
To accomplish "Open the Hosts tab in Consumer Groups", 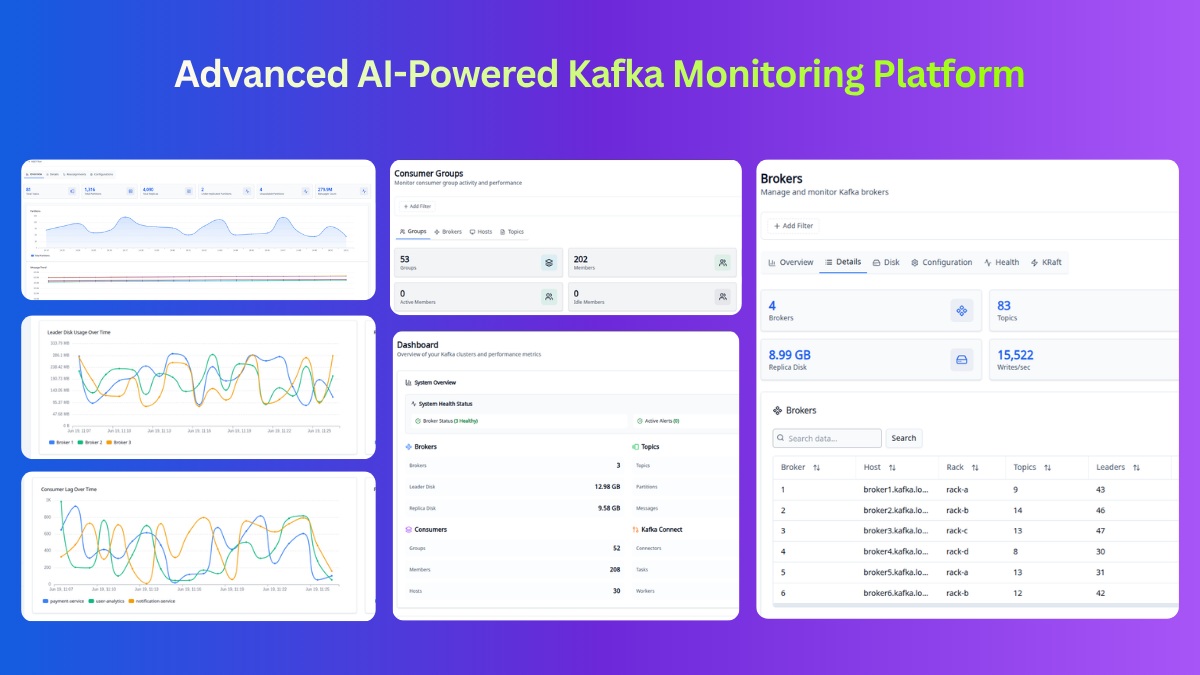I will tap(480, 232).
